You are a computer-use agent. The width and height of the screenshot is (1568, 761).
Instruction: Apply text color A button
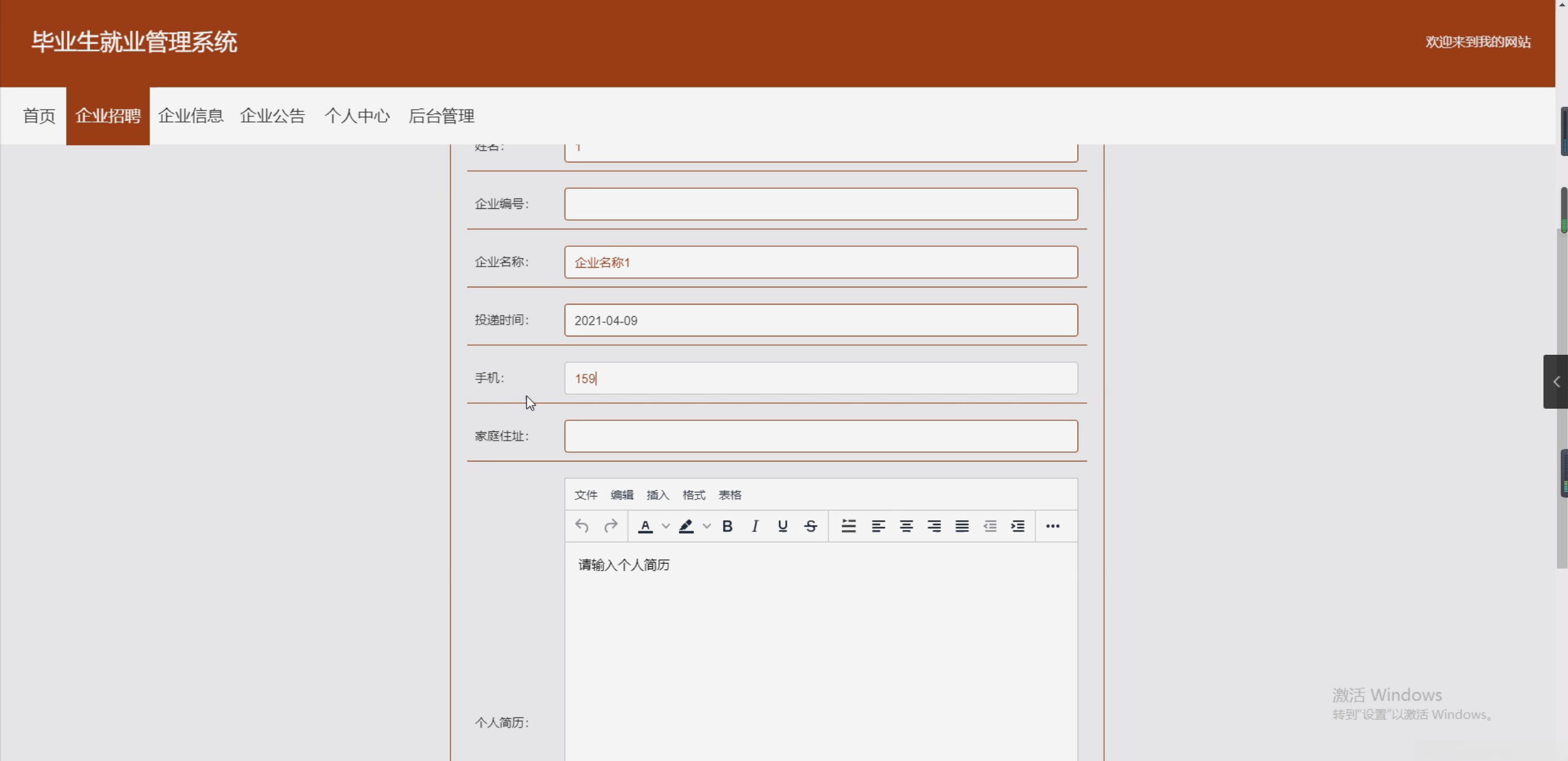(645, 526)
